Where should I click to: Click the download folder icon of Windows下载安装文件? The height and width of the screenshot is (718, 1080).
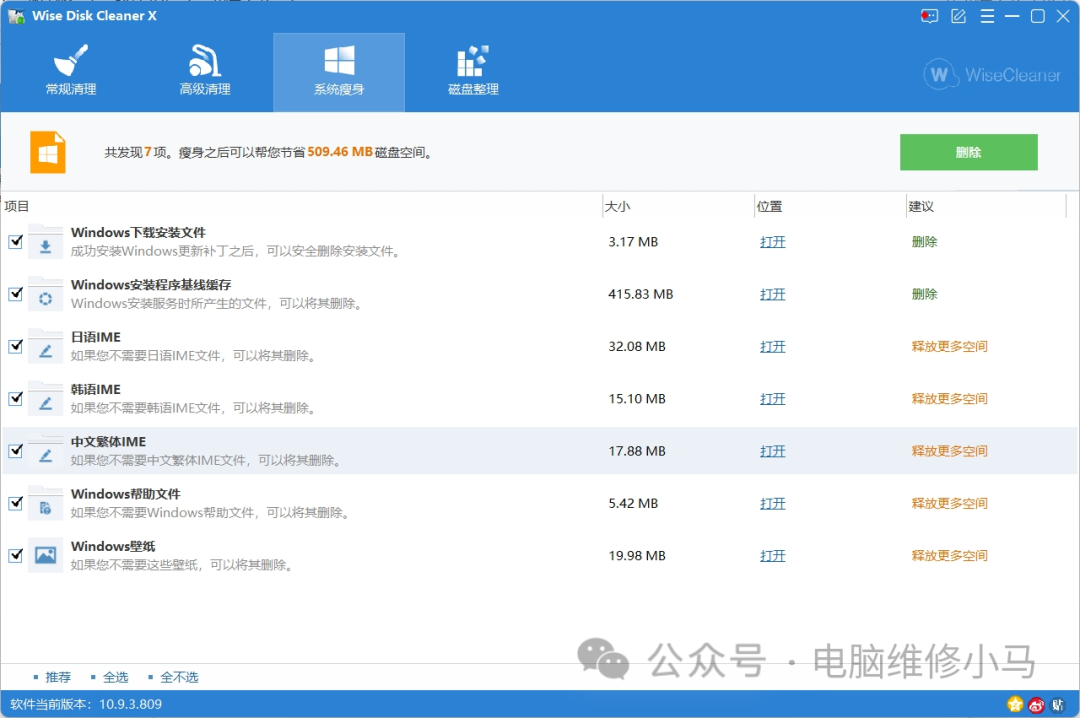pos(45,243)
